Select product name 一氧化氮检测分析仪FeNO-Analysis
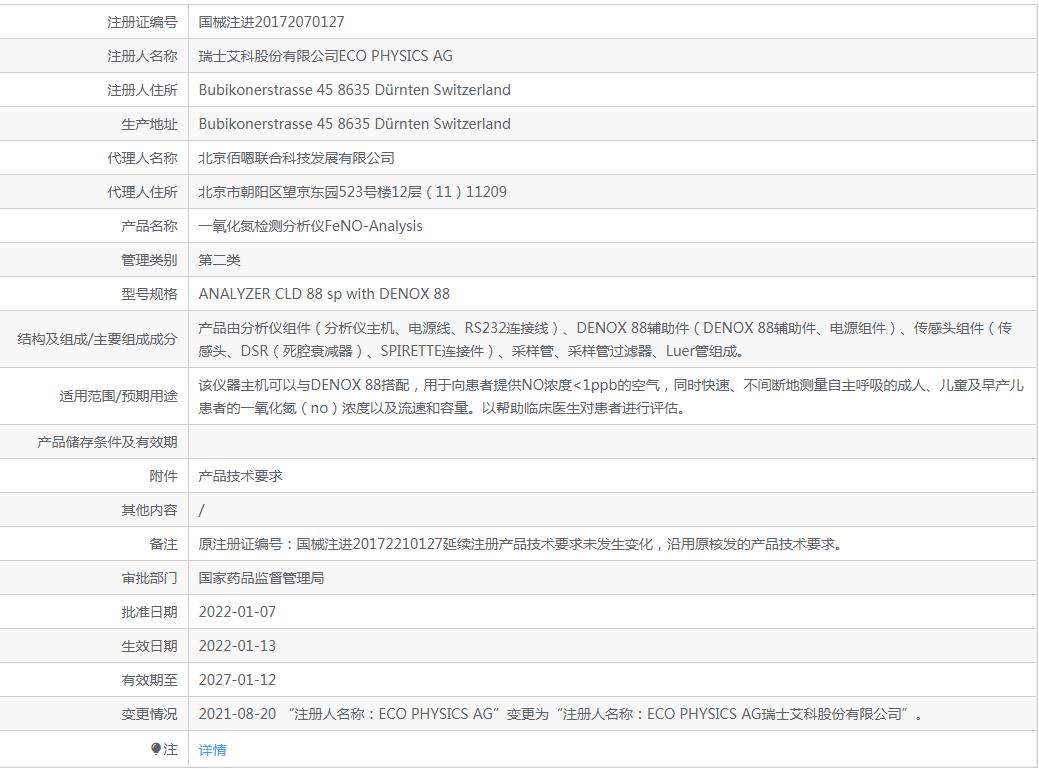 310,226
